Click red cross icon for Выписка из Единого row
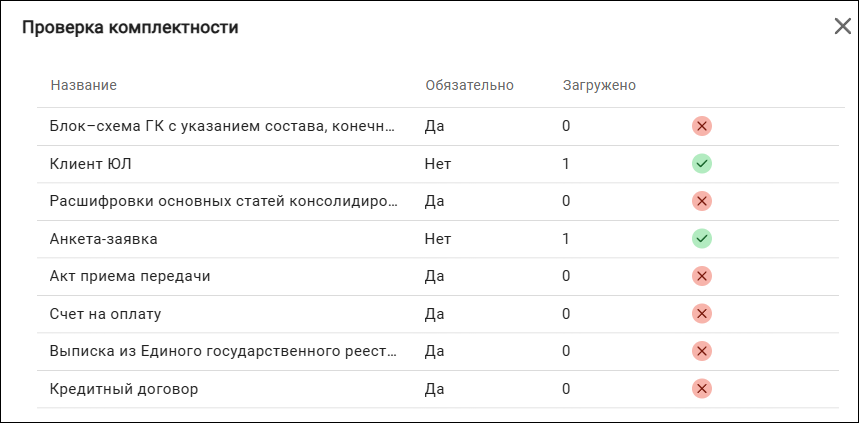 tap(701, 351)
